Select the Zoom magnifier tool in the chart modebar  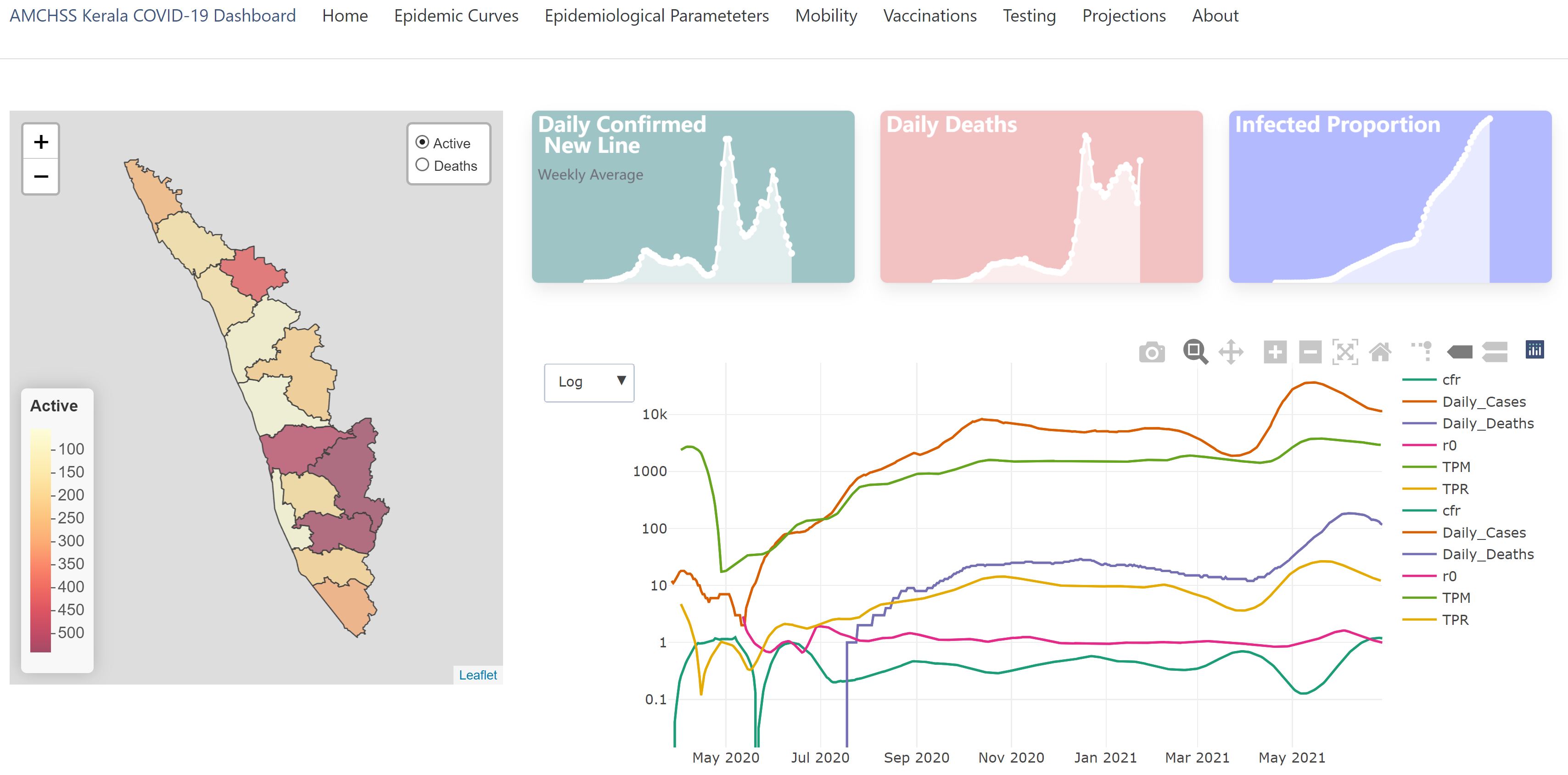click(x=1195, y=352)
